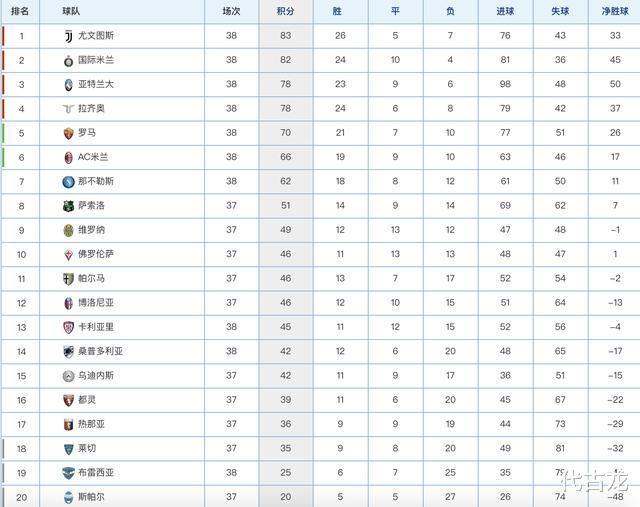The width and height of the screenshot is (640, 507).
Task: Click the Sassuolo (萨索洛) club crest
Action: coord(68,205)
